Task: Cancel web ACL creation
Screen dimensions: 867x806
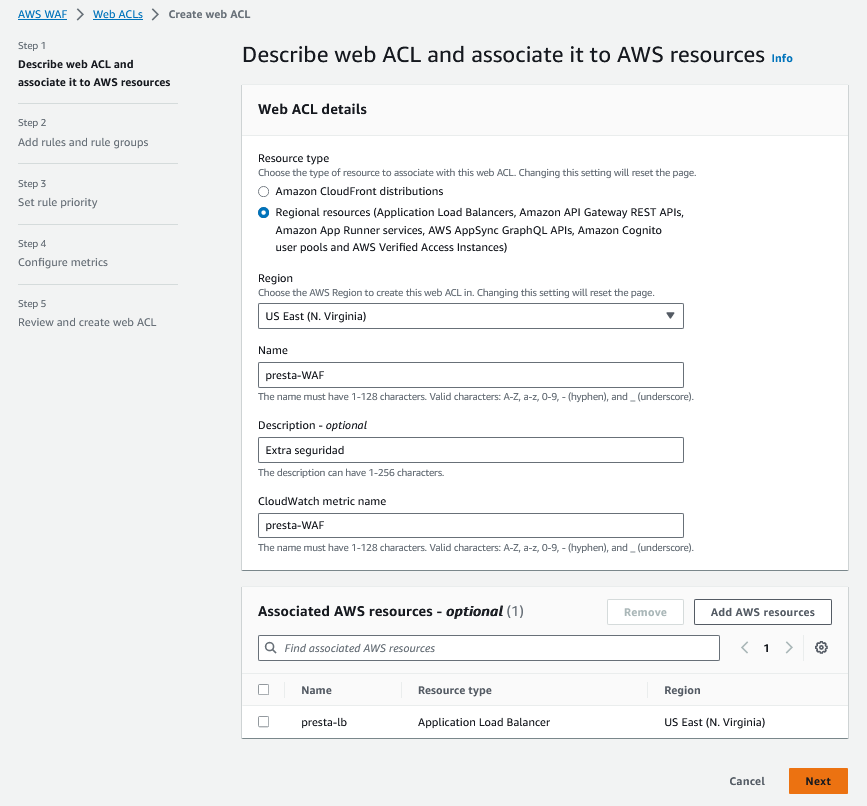Action: [747, 781]
